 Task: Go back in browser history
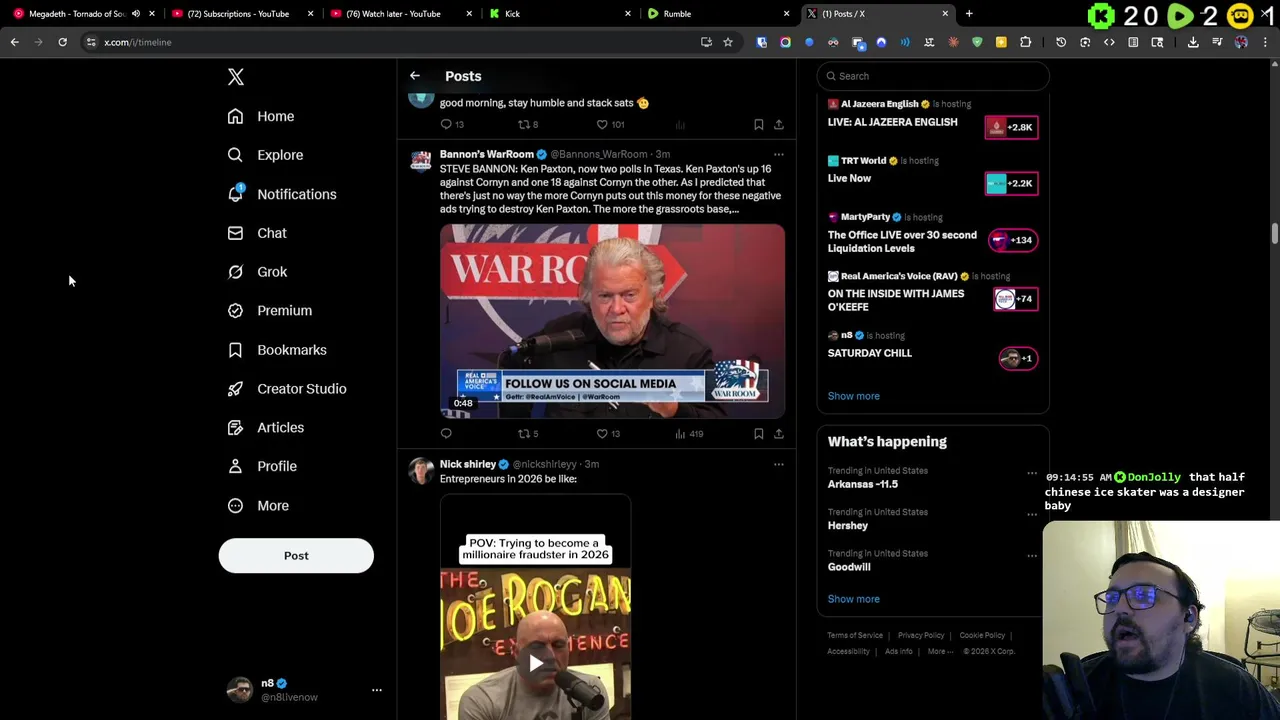click(14, 42)
